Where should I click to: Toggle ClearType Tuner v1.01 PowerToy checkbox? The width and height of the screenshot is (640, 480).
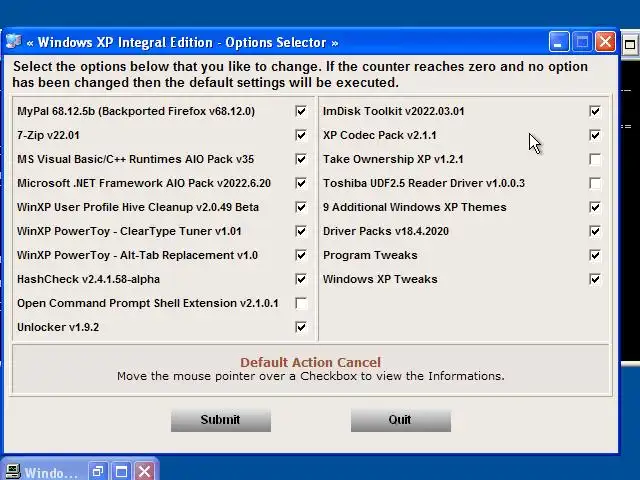point(301,231)
